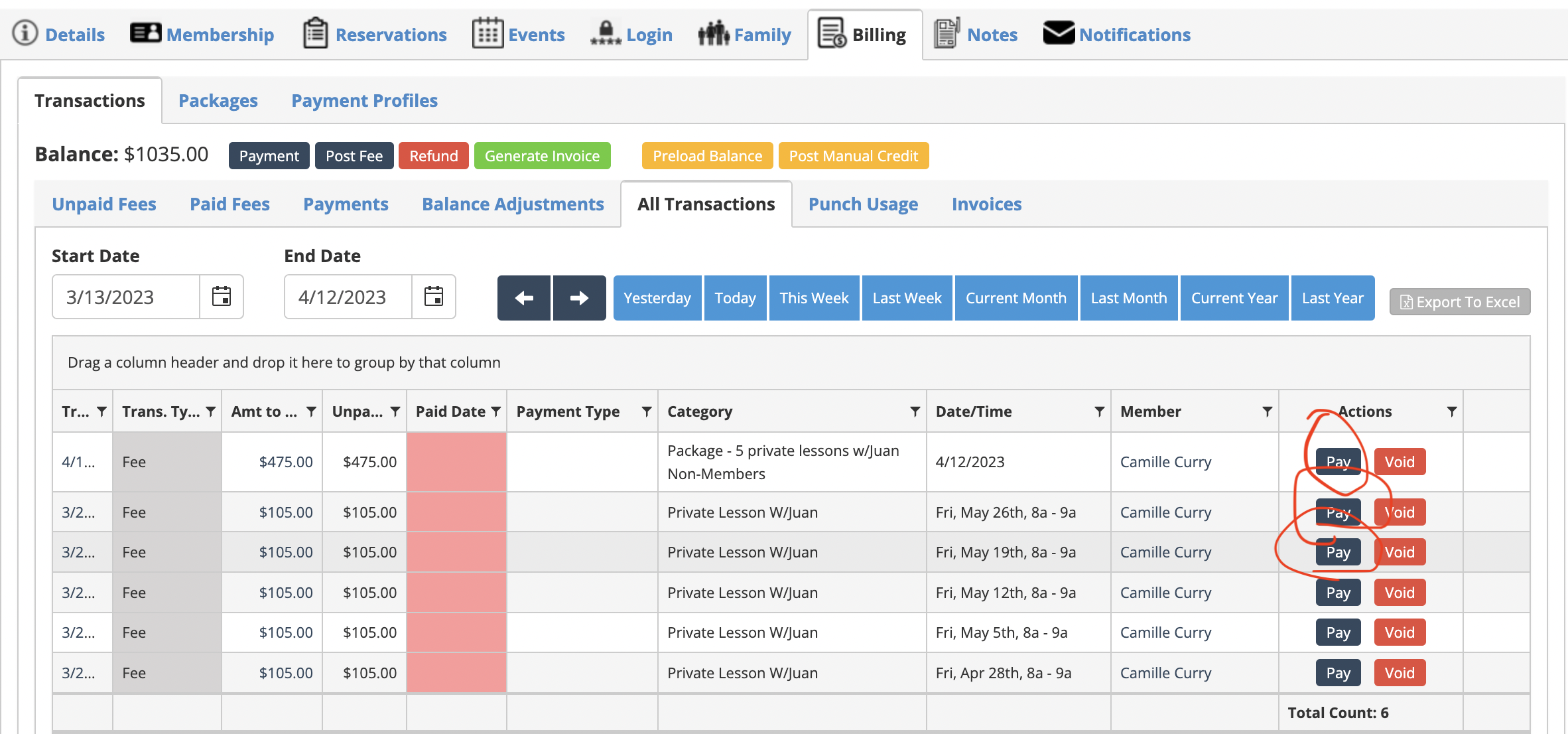Set range to Last Year
The width and height of the screenshot is (1568, 734).
click(x=1333, y=298)
